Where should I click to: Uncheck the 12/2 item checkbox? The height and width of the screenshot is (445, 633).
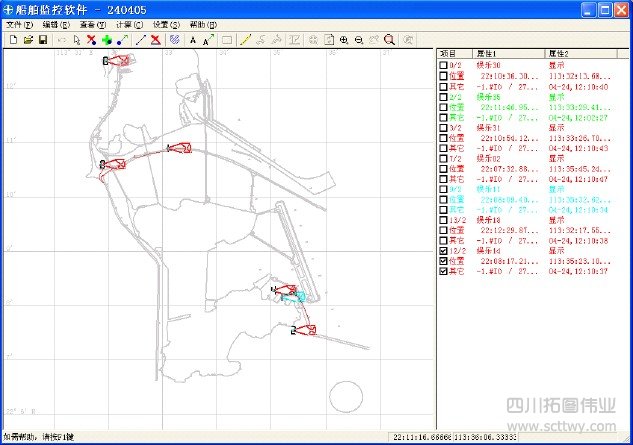(443, 250)
